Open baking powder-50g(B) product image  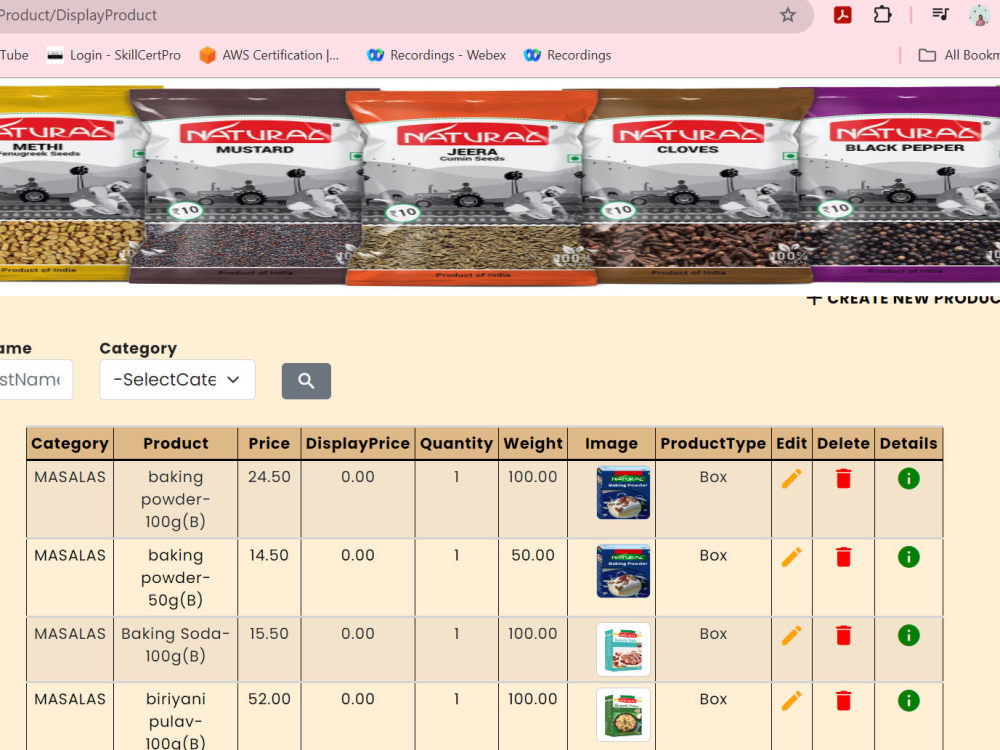coord(623,571)
